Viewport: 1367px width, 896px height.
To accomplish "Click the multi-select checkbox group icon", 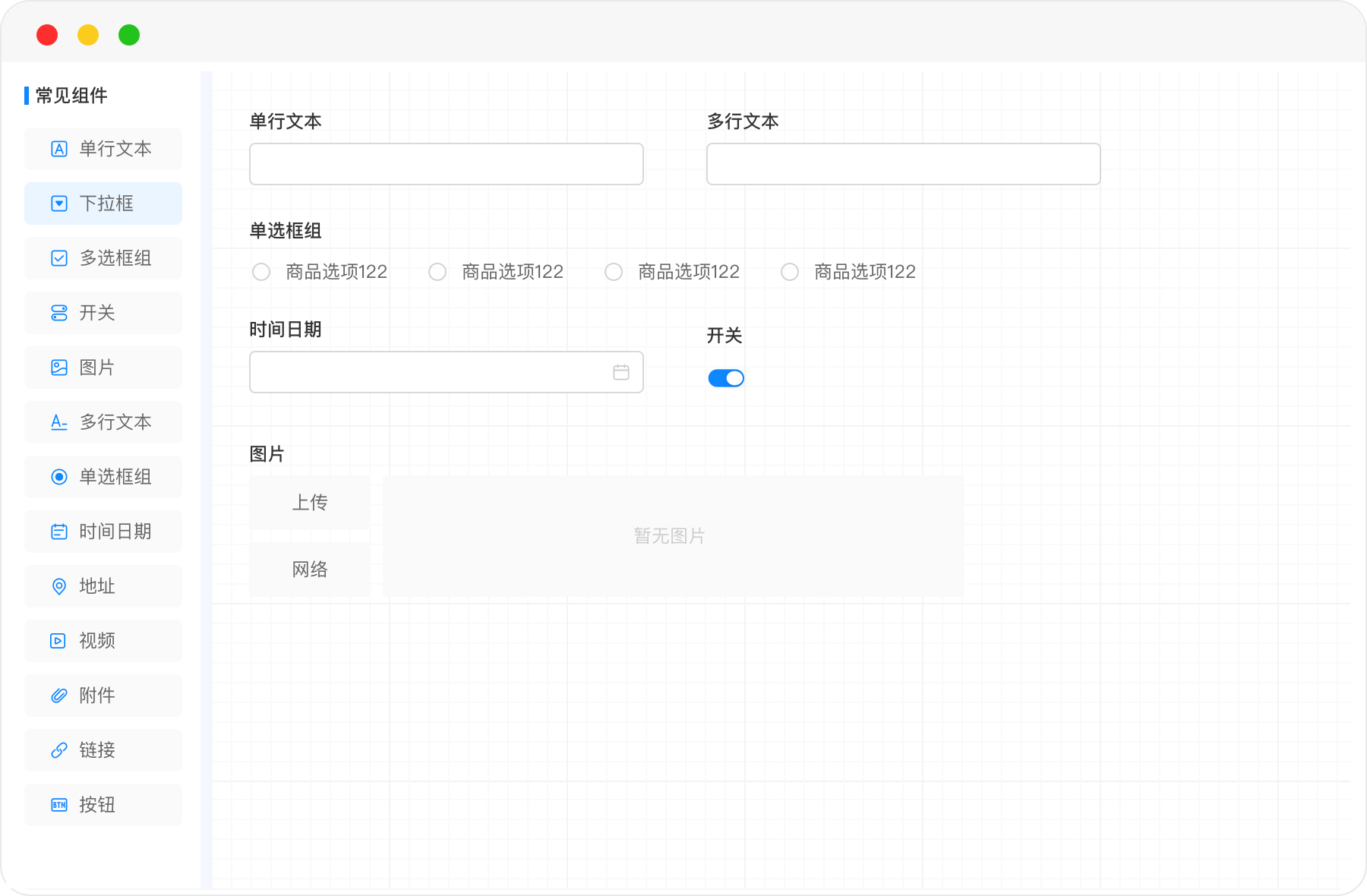I will 59,258.
